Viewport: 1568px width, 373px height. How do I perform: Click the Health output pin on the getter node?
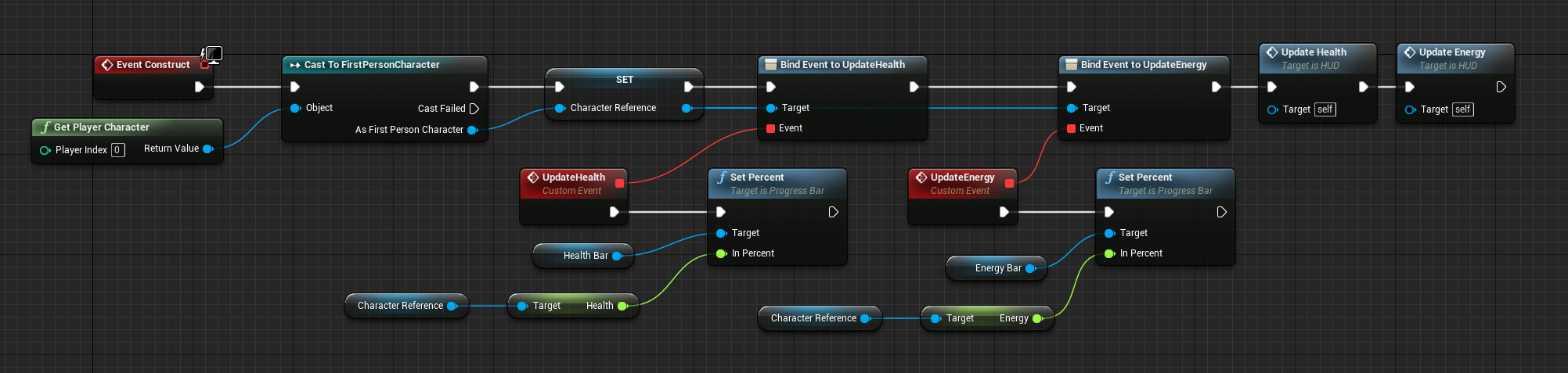[622, 306]
